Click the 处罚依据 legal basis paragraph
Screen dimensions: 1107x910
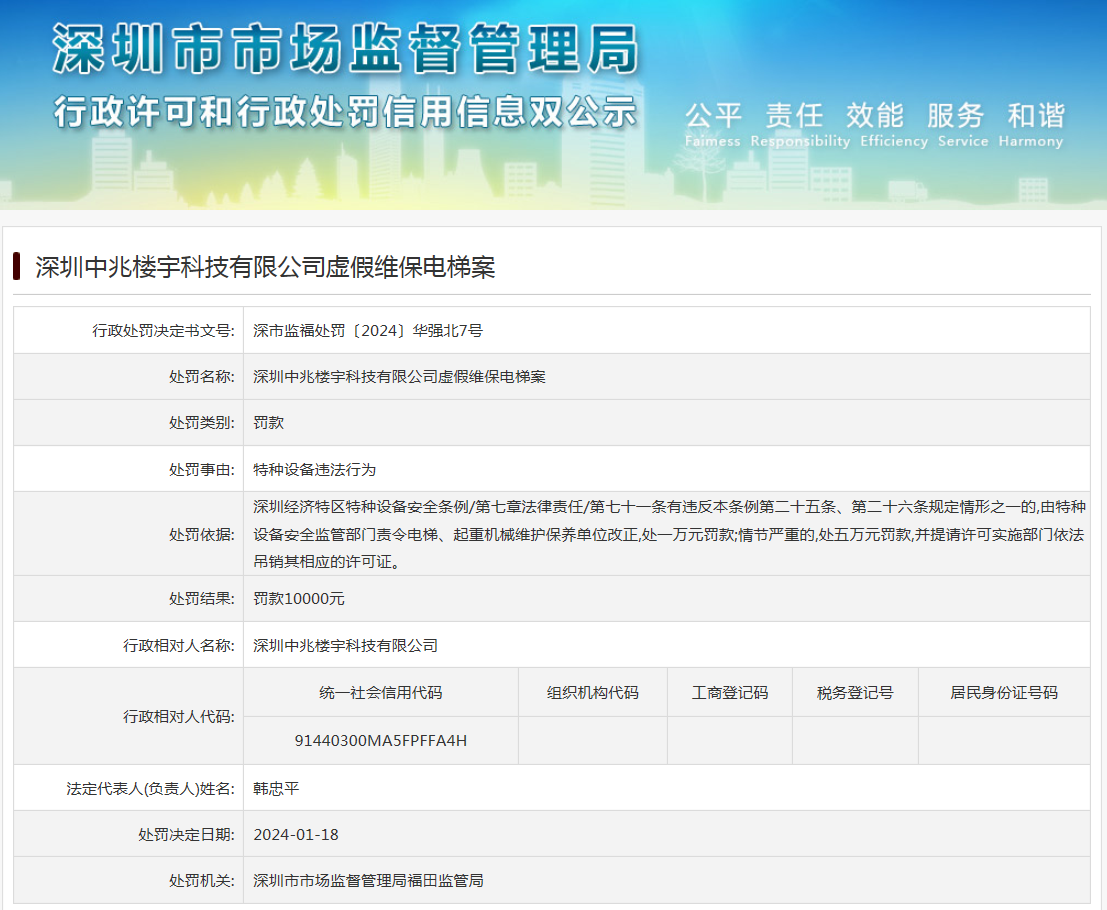point(668,534)
